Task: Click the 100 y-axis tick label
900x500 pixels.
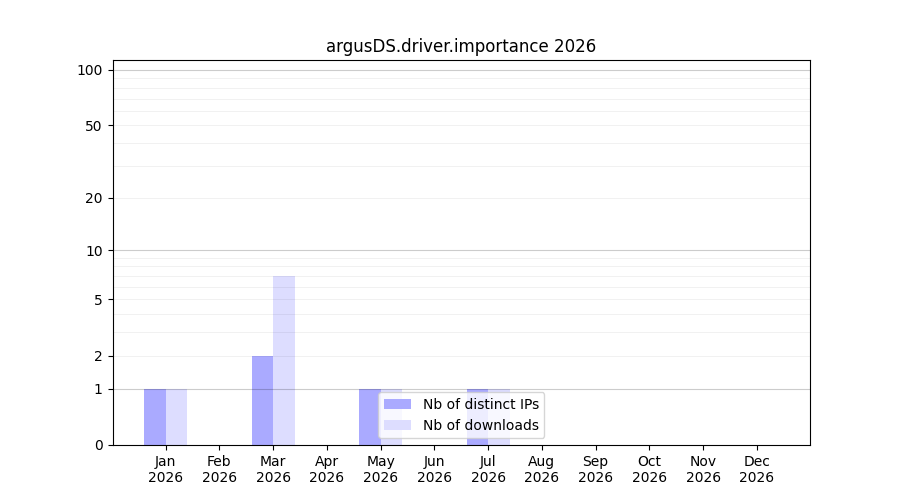Action: click(x=90, y=71)
